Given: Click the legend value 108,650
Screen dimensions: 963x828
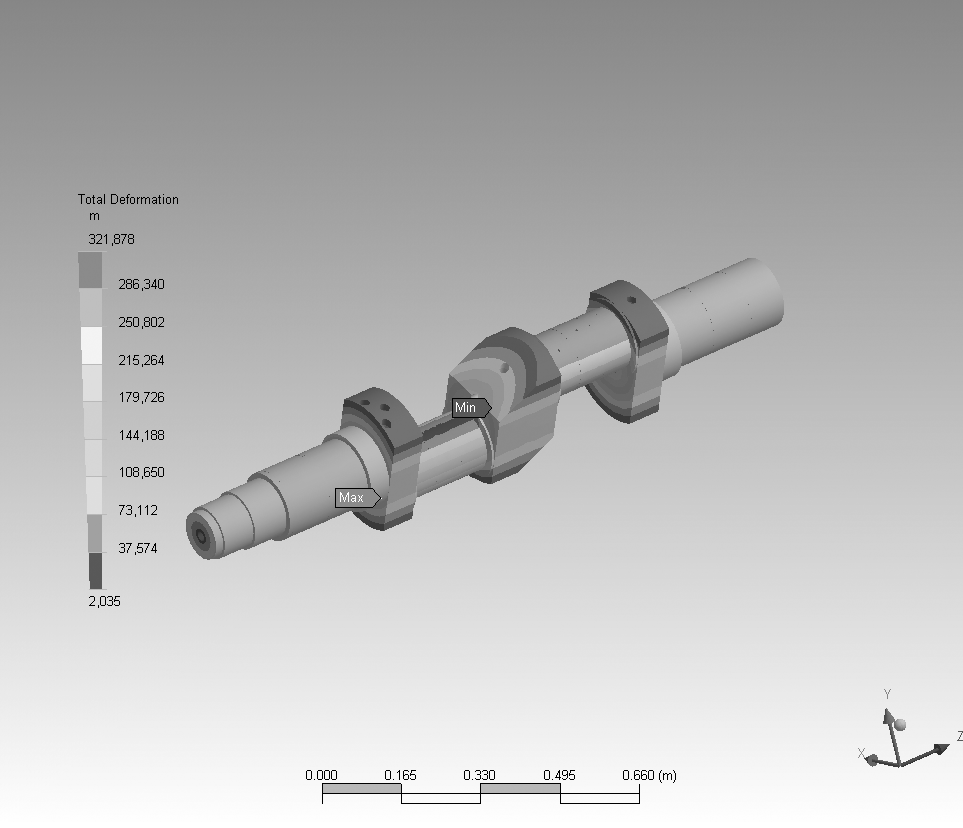Looking at the screenshot, I should pyautogui.click(x=141, y=472).
